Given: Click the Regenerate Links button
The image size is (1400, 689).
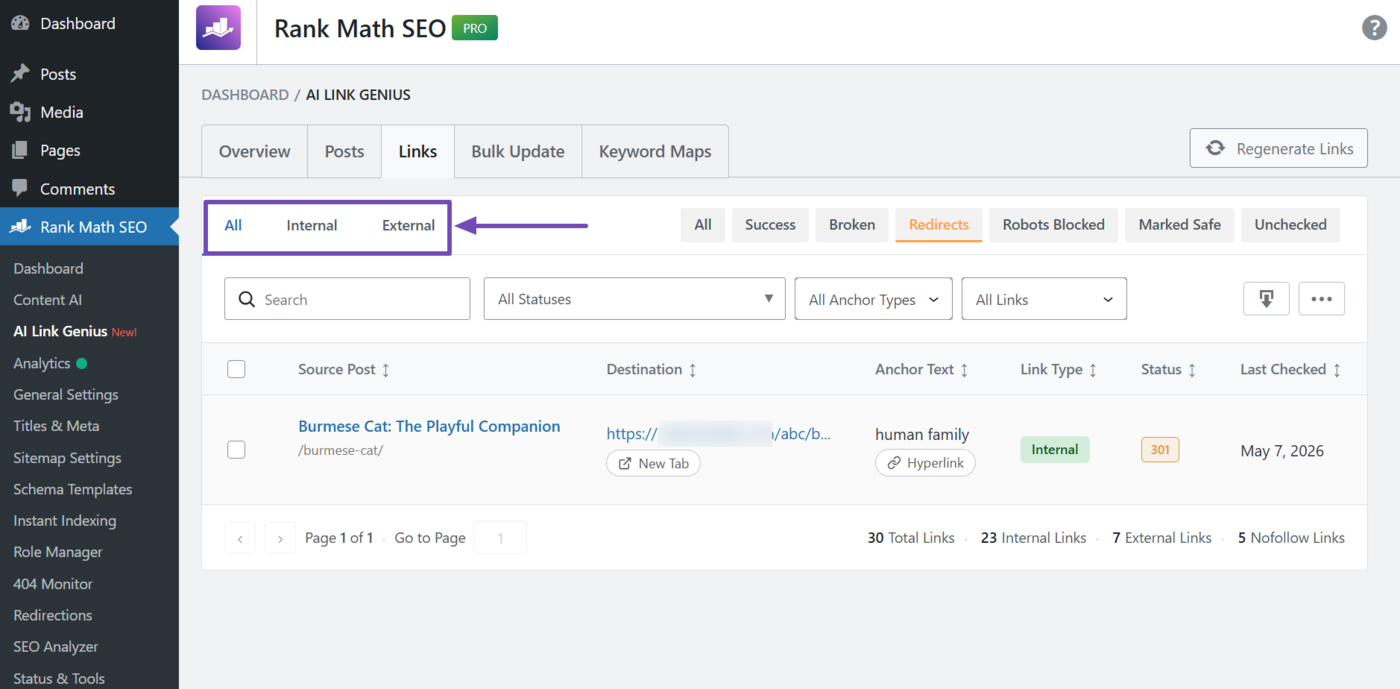Looking at the screenshot, I should (x=1279, y=148).
